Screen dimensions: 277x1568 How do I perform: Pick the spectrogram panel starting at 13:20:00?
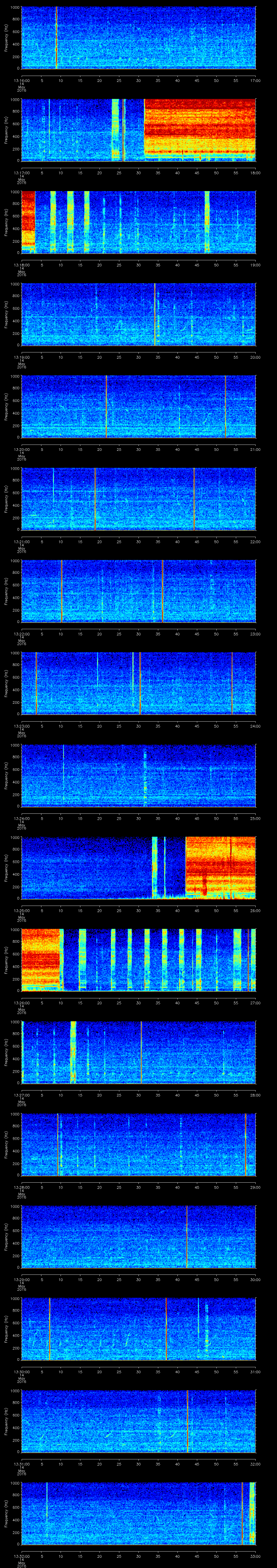tap(138, 407)
